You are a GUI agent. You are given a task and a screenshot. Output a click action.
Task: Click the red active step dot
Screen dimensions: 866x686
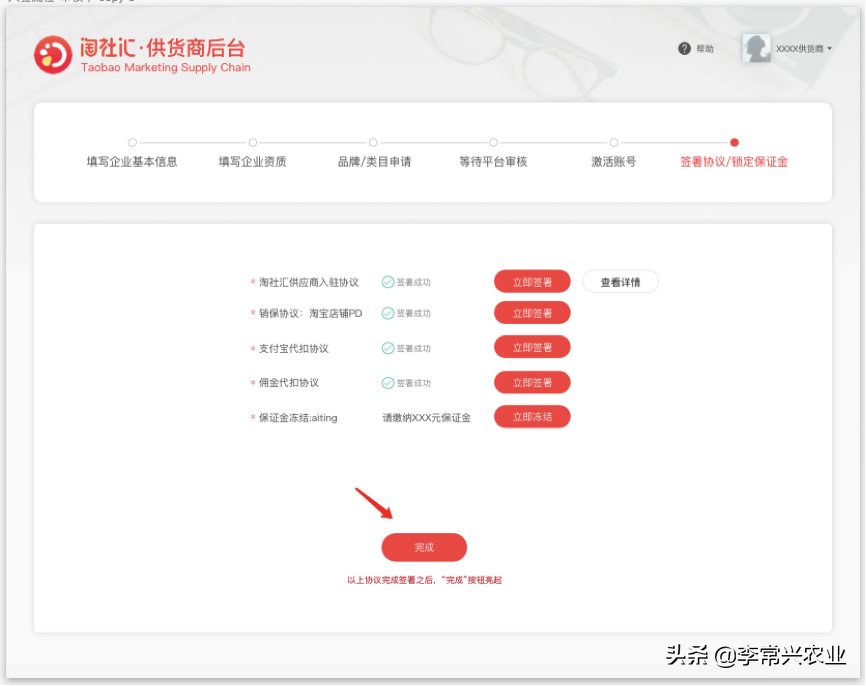pos(734,143)
